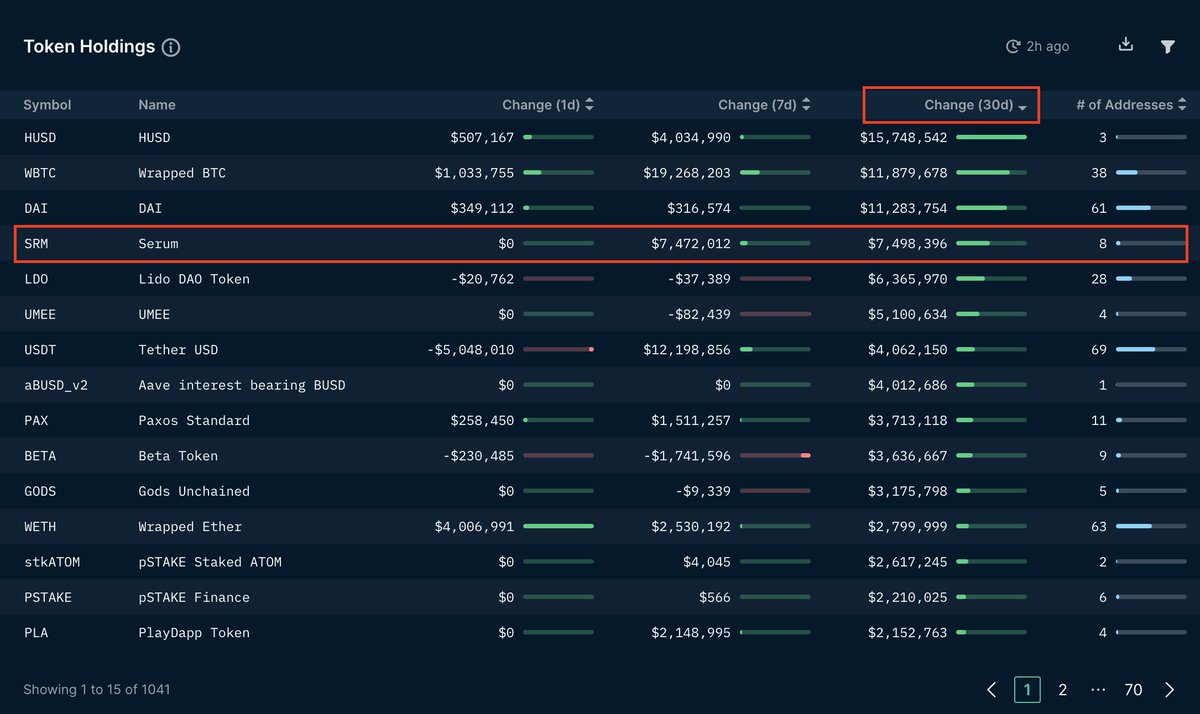Open the filter funnel icon

pos(1167,47)
